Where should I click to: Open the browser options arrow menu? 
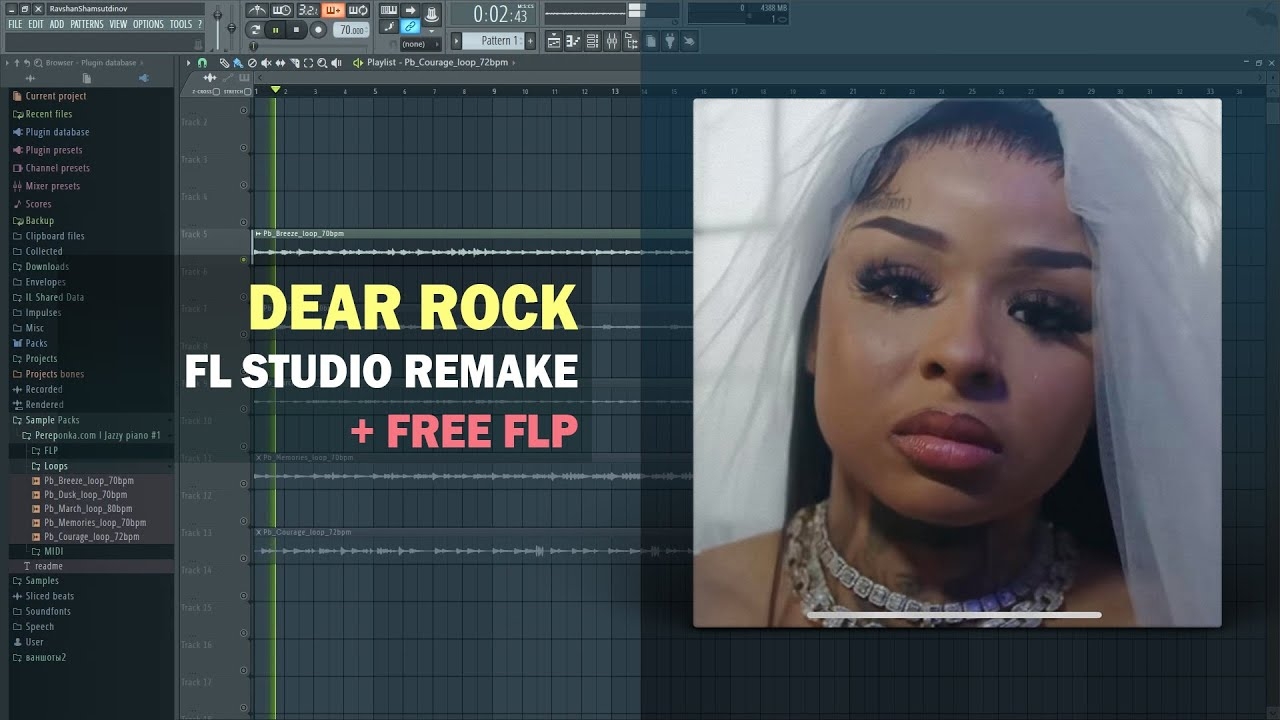pyautogui.click(x=8, y=63)
